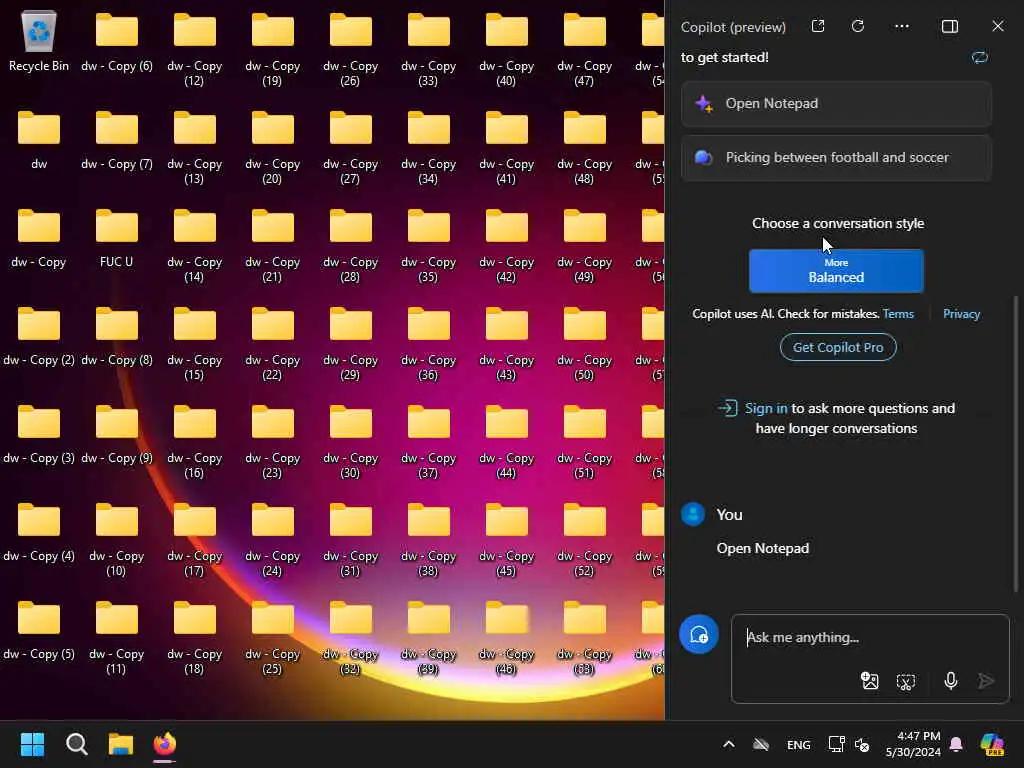The width and height of the screenshot is (1024, 768).
Task: Send the Copilot message
Action: coord(986,681)
